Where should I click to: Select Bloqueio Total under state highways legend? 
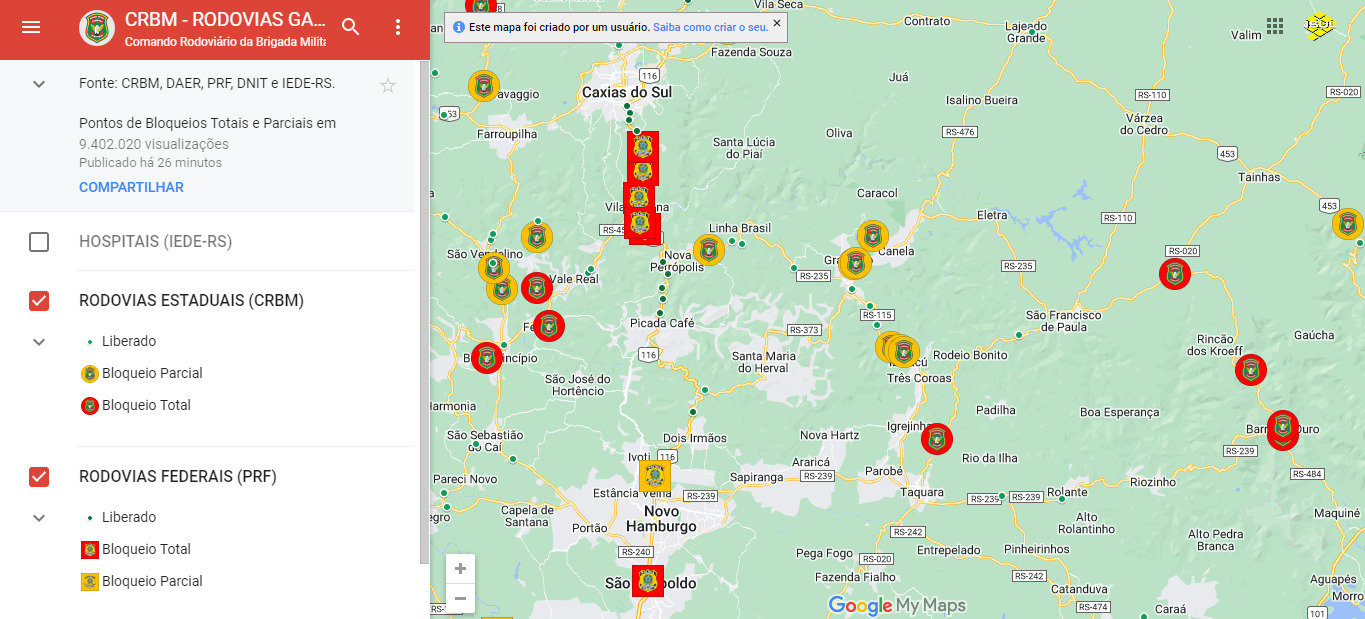pyautogui.click(x=146, y=405)
